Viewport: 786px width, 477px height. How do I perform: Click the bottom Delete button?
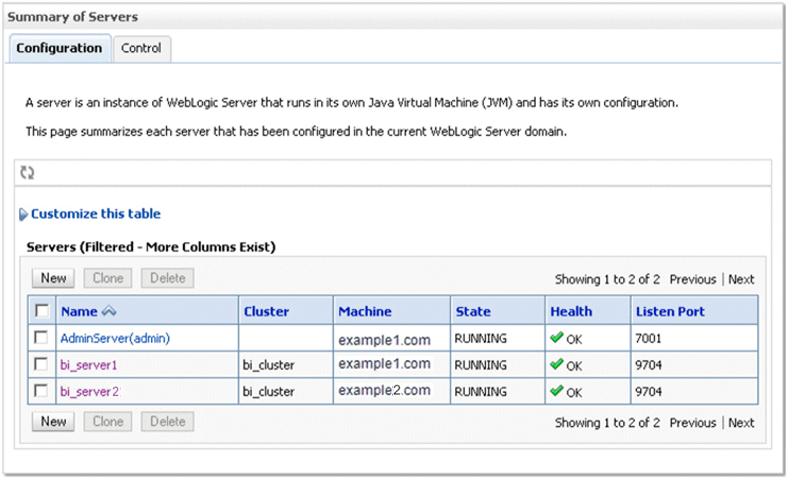point(167,421)
